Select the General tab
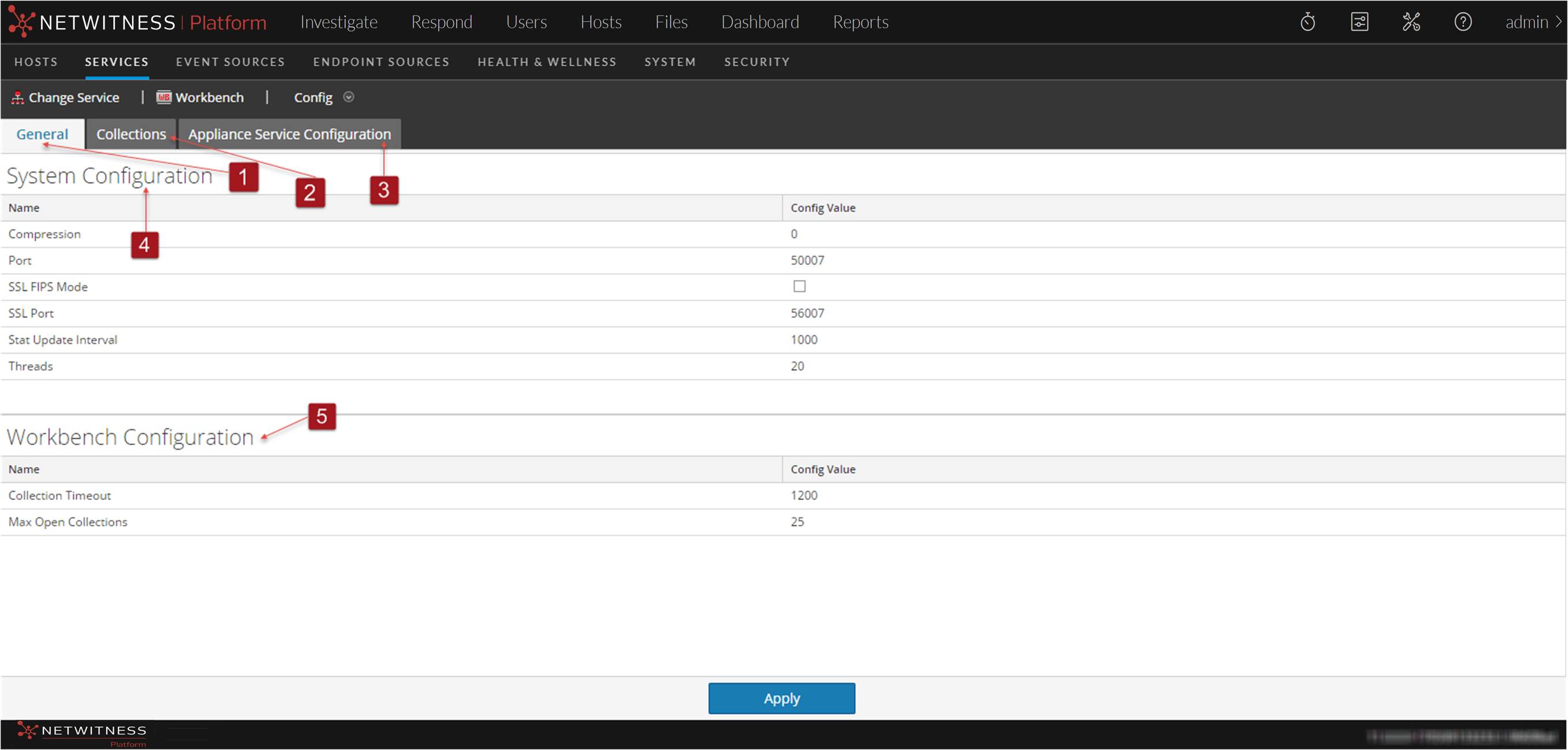The width and height of the screenshot is (1568, 750). pyautogui.click(x=42, y=134)
